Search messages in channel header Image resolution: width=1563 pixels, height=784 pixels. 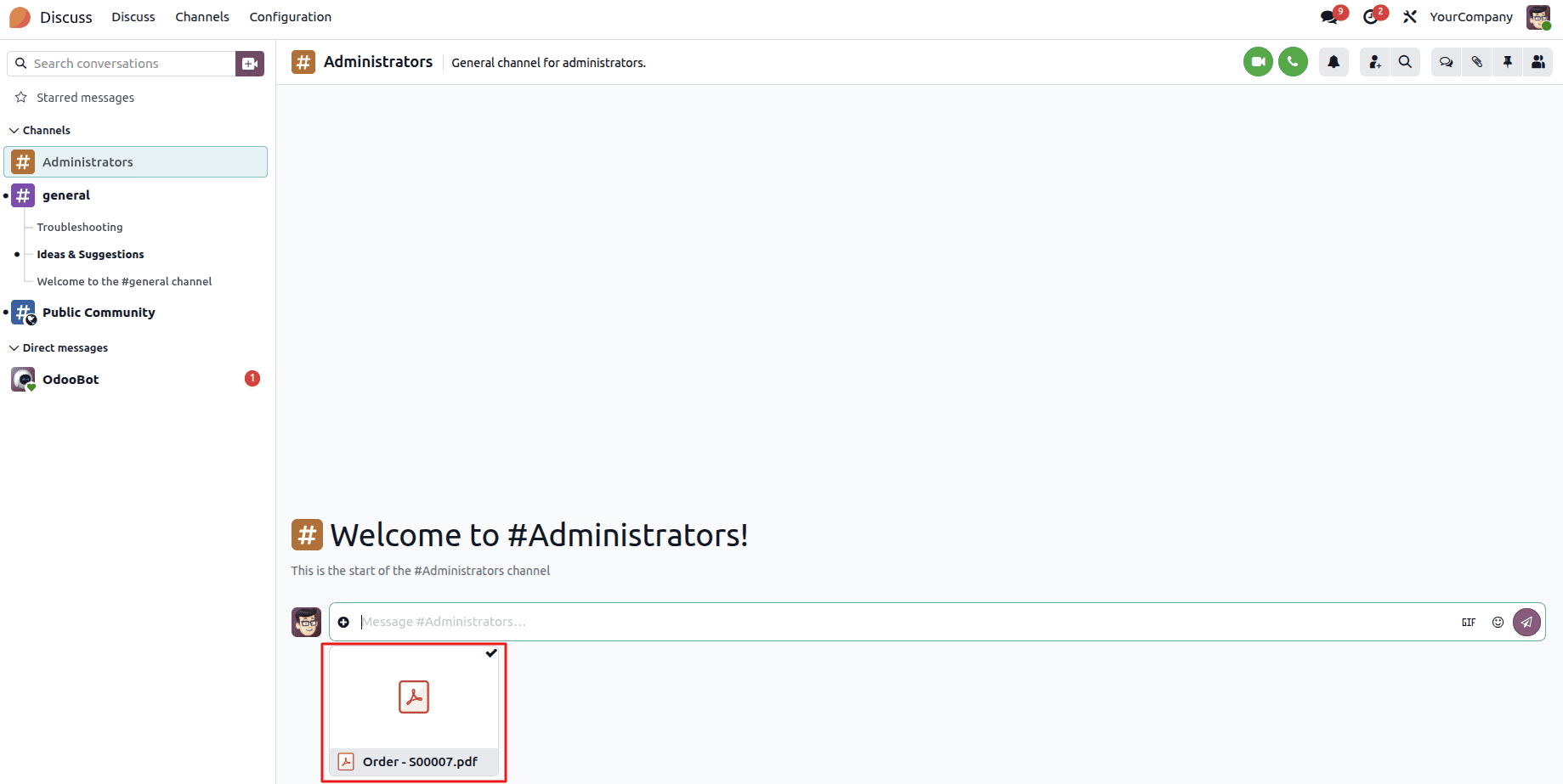[1405, 62]
